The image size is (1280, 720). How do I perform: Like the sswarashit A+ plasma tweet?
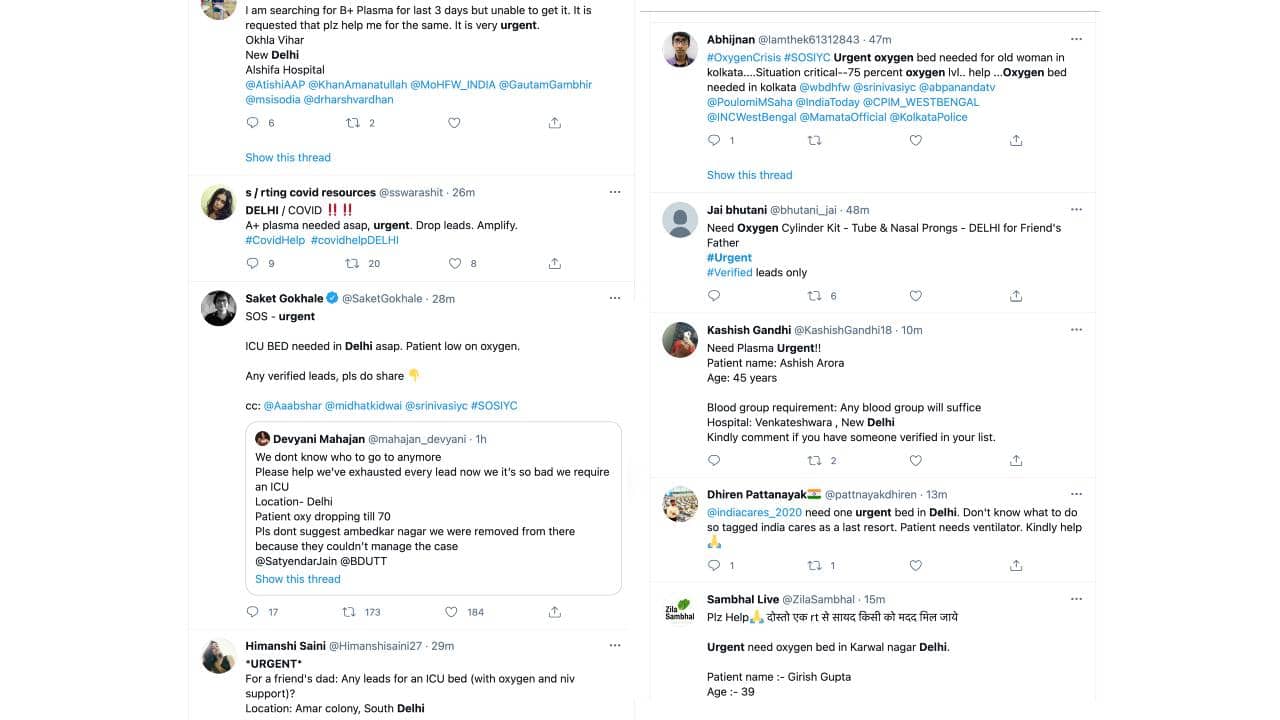[455, 264]
